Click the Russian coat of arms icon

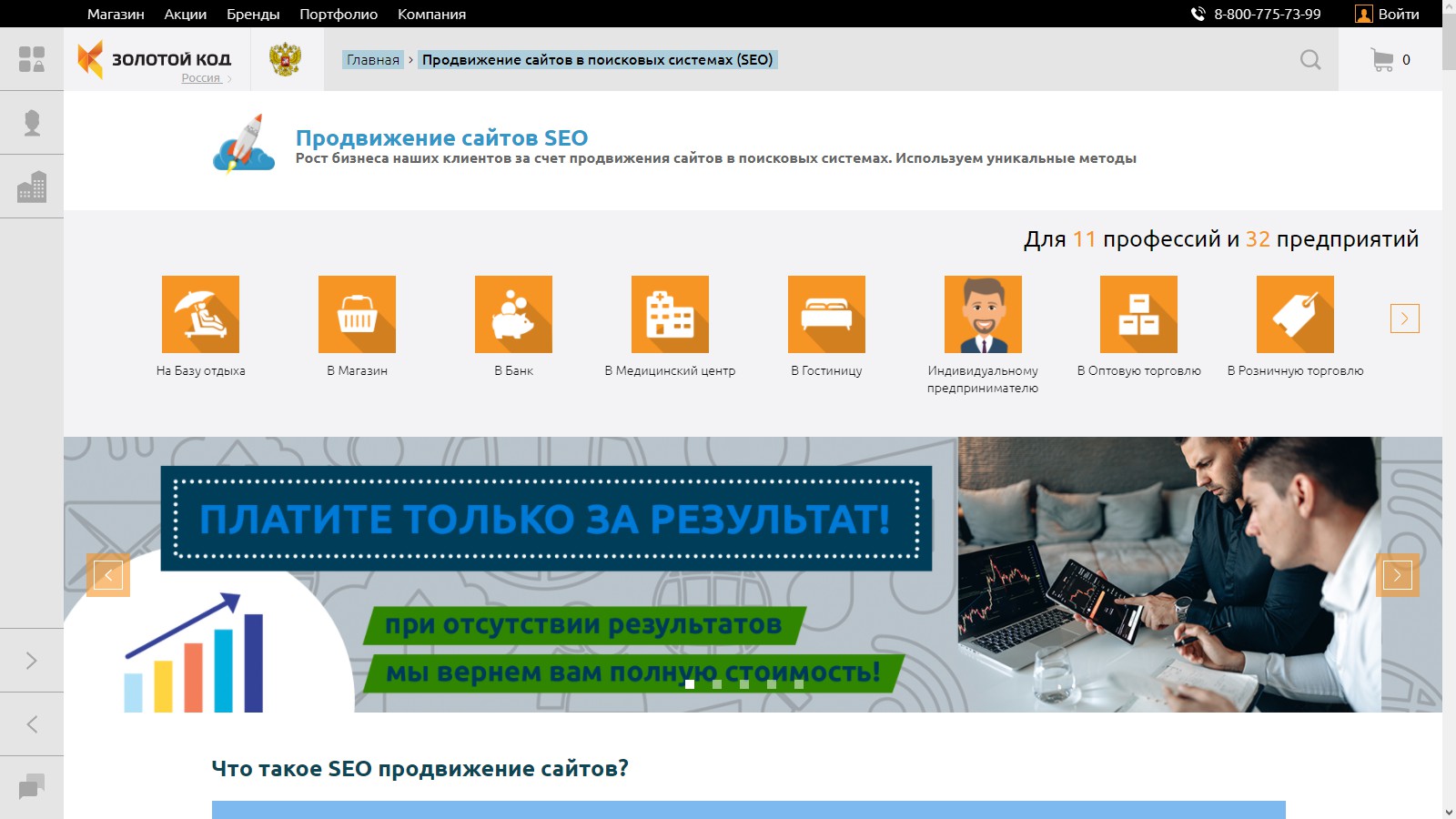pyautogui.click(x=285, y=59)
